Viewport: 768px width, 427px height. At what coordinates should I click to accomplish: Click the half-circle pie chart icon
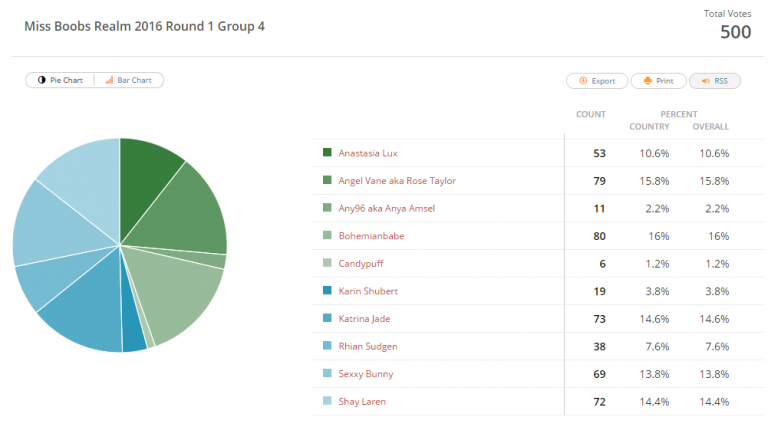[42, 80]
